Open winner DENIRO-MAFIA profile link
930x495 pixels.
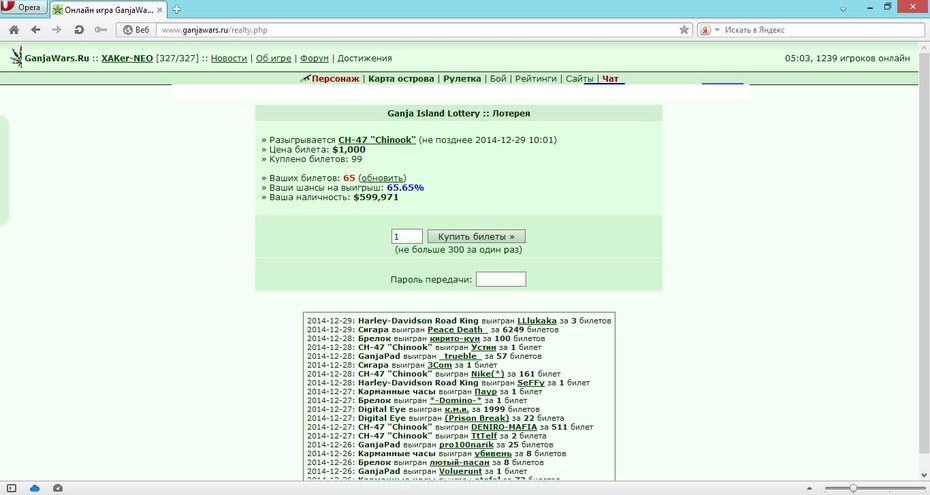(504, 427)
